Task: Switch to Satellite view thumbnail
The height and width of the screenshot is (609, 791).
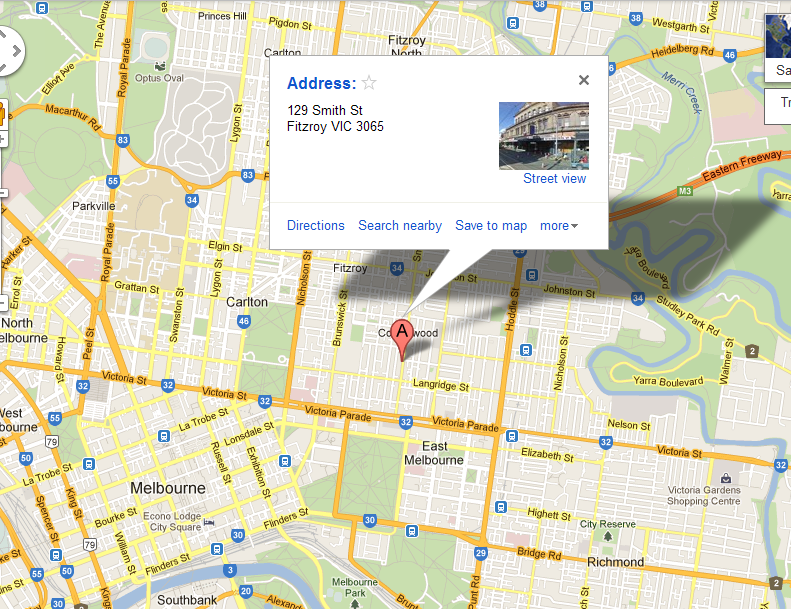Action: tap(778, 45)
